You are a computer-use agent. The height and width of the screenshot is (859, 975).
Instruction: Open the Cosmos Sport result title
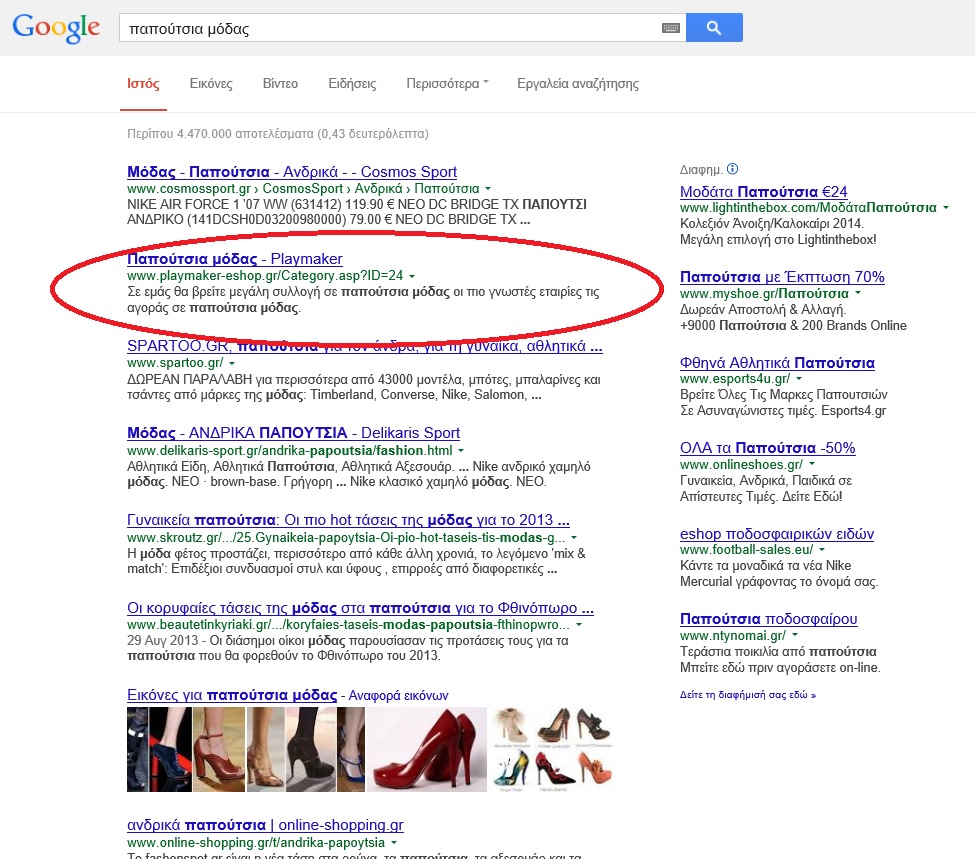[x=292, y=172]
